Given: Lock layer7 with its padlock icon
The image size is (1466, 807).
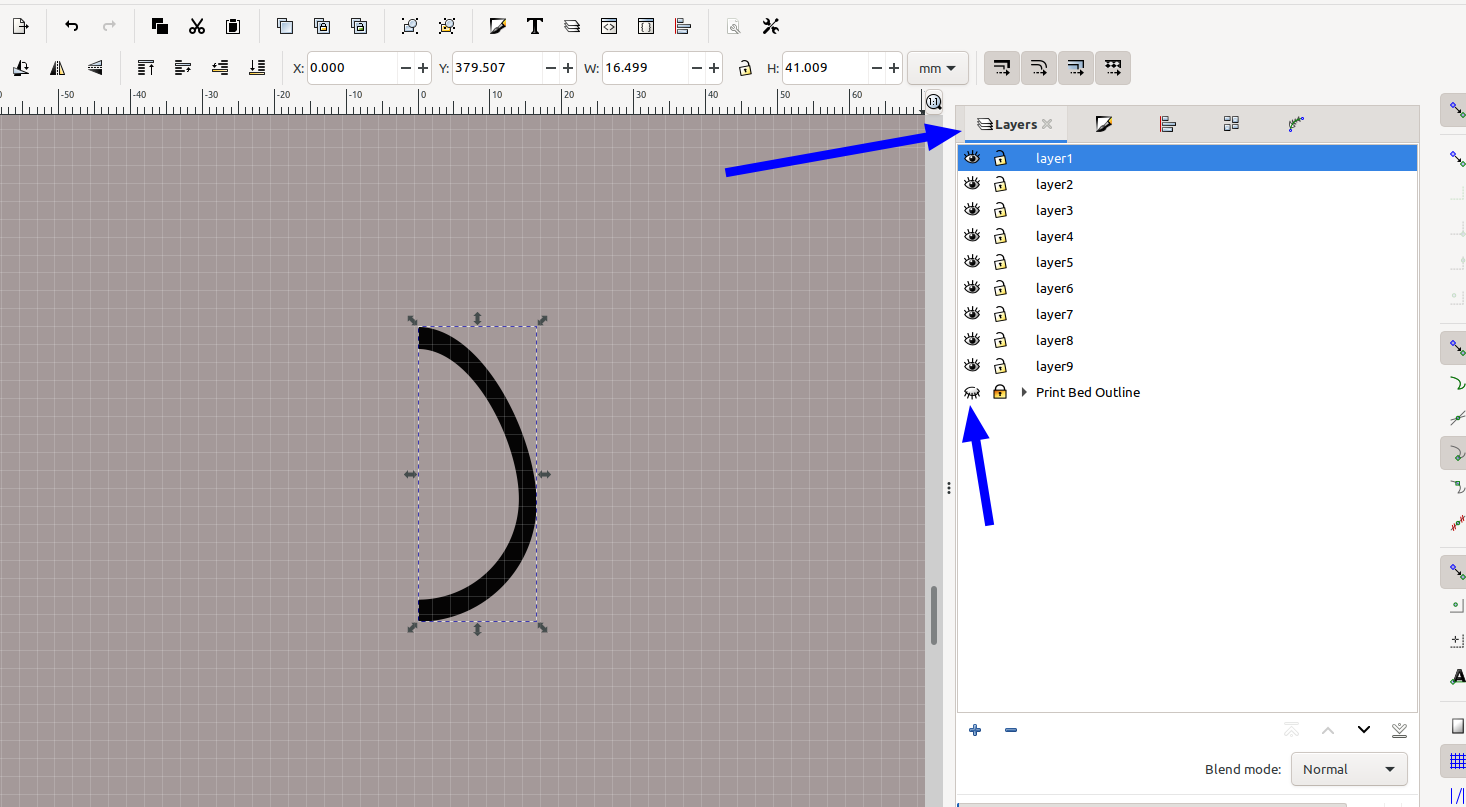Looking at the screenshot, I should 1000,314.
